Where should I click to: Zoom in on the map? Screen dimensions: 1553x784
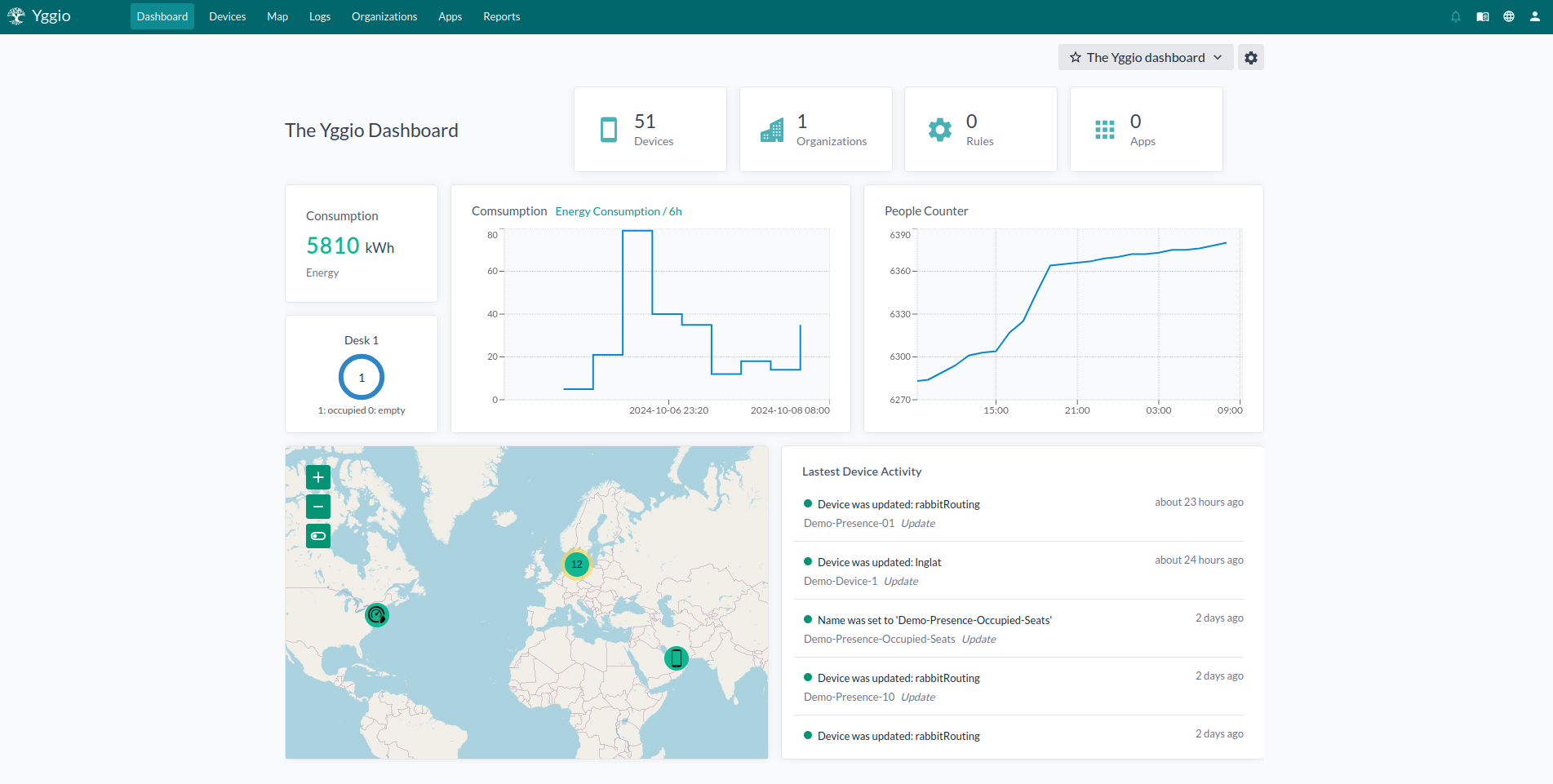point(318,477)
